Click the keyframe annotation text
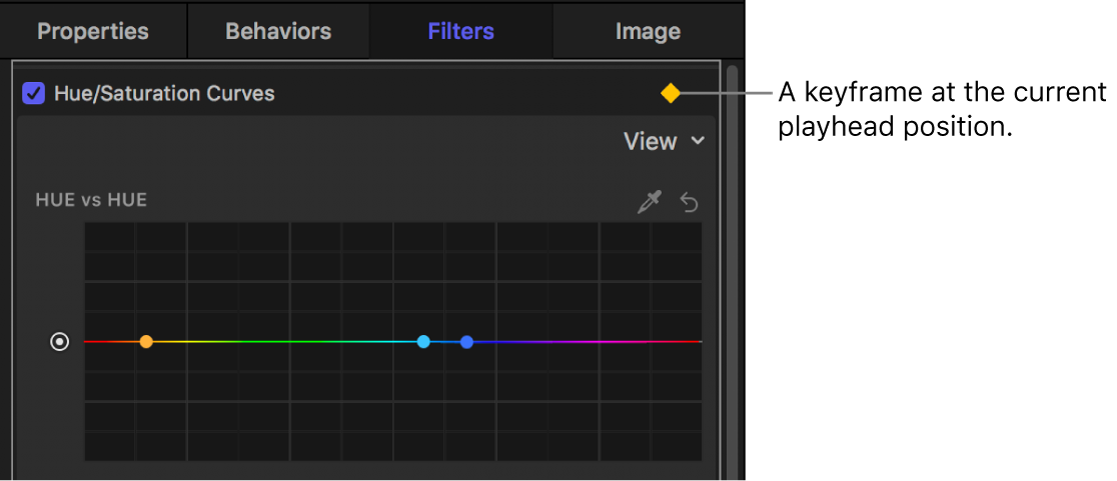 click(940, 110)
